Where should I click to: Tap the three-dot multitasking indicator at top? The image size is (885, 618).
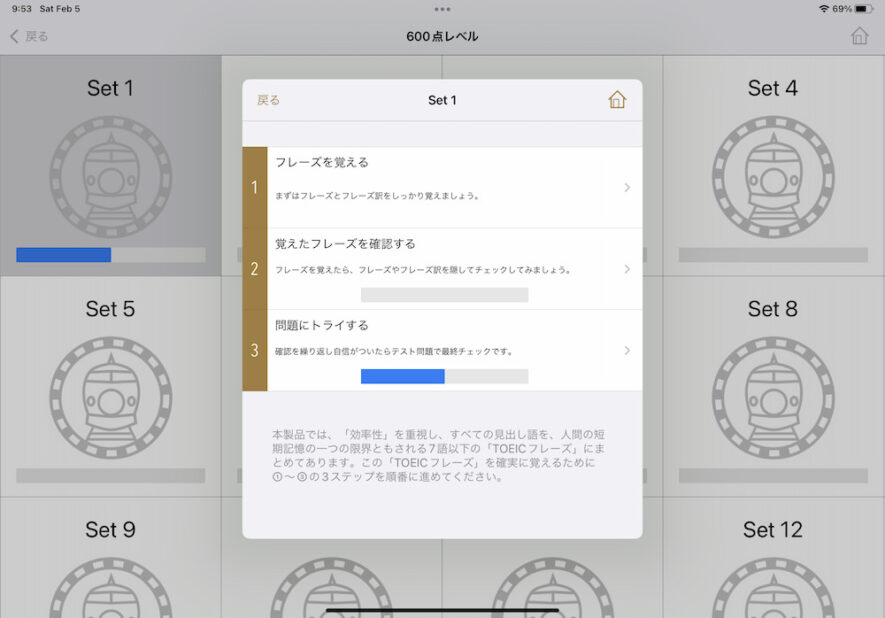[442, 9]
